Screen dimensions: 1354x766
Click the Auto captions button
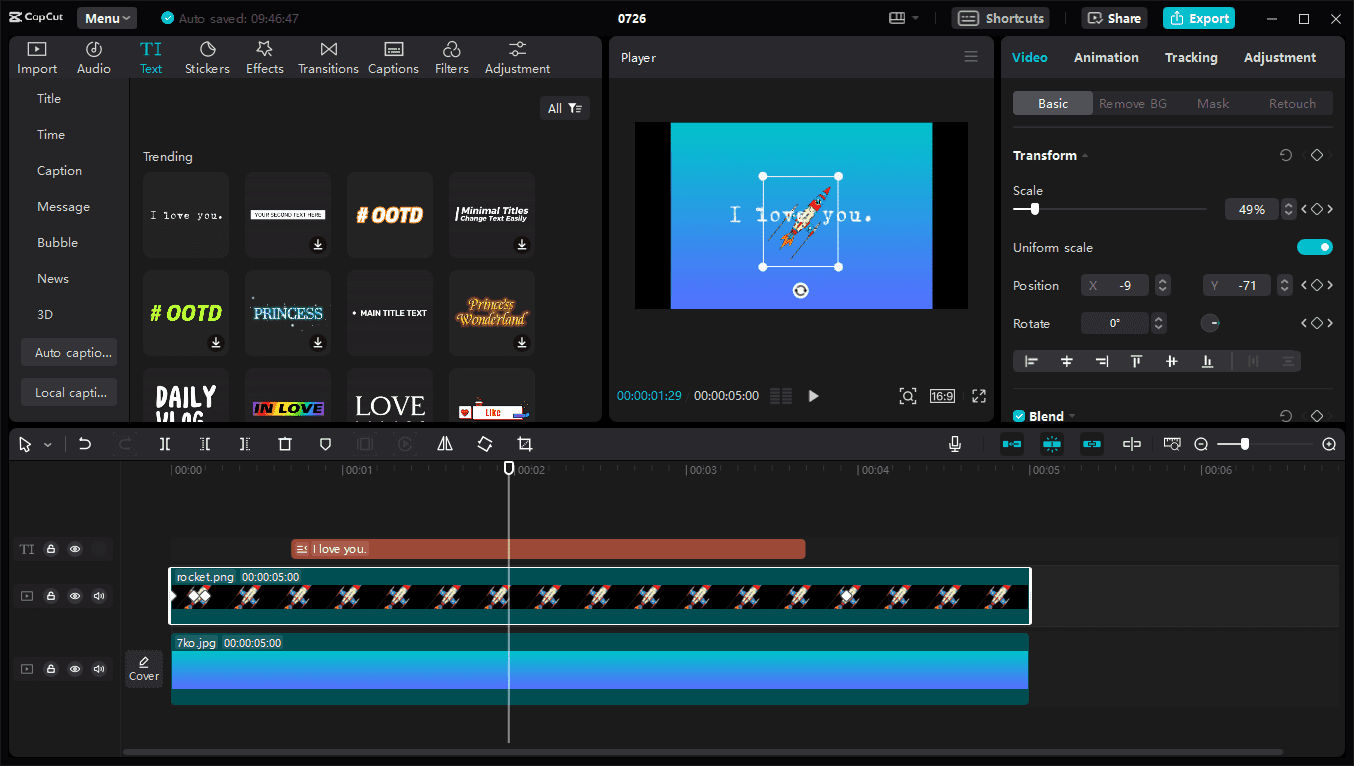[x=69, y=352]
